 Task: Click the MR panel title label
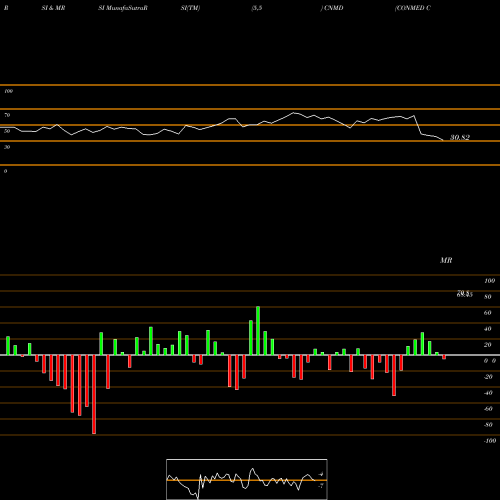click(446, 260)
